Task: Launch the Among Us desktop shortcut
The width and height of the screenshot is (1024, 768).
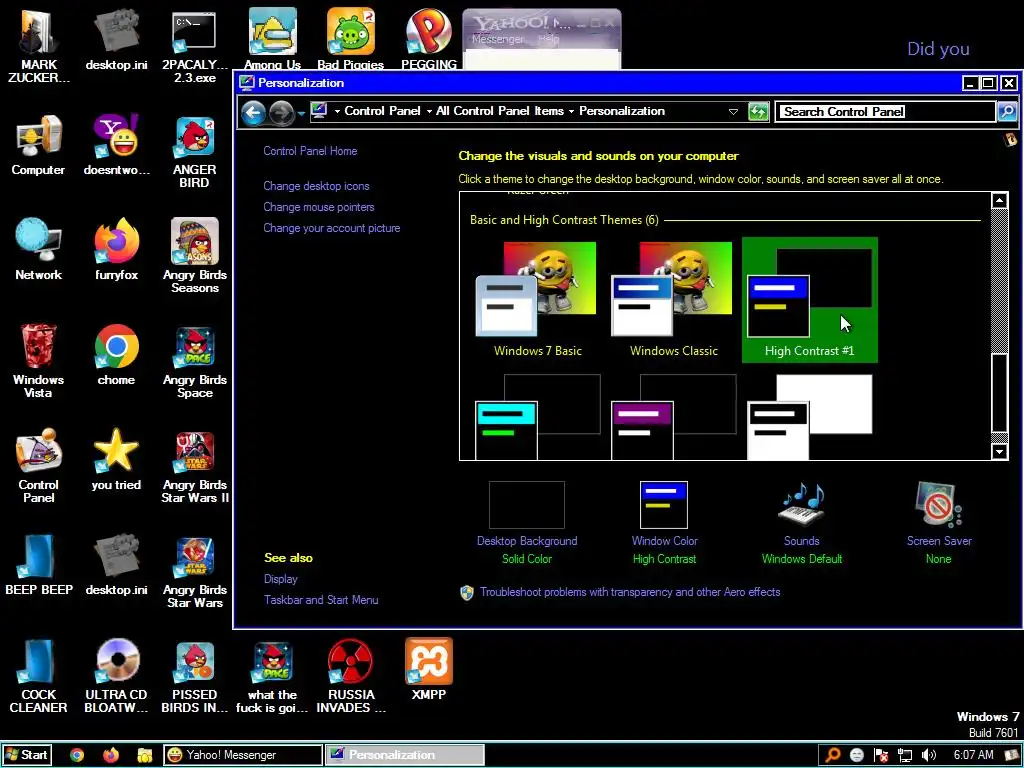Action: coord(272,38)
